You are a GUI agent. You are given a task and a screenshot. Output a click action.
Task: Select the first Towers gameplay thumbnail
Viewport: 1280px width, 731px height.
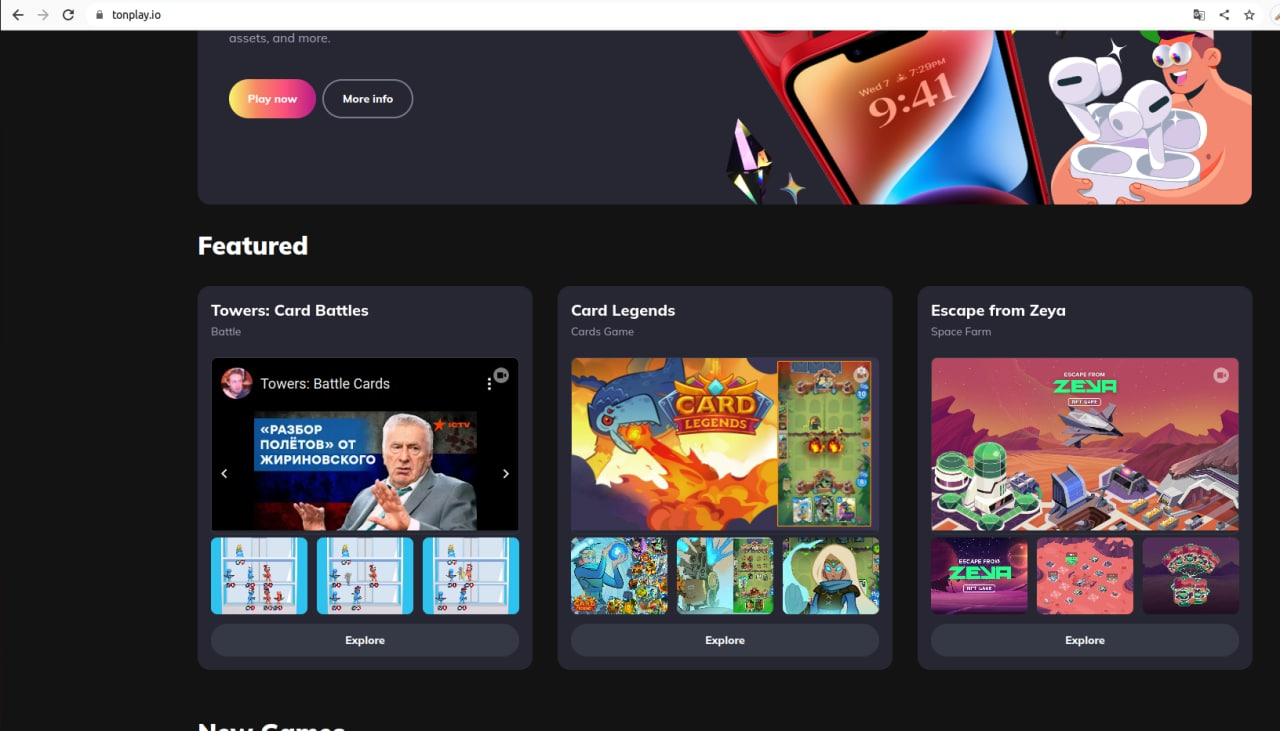(259, 576)
